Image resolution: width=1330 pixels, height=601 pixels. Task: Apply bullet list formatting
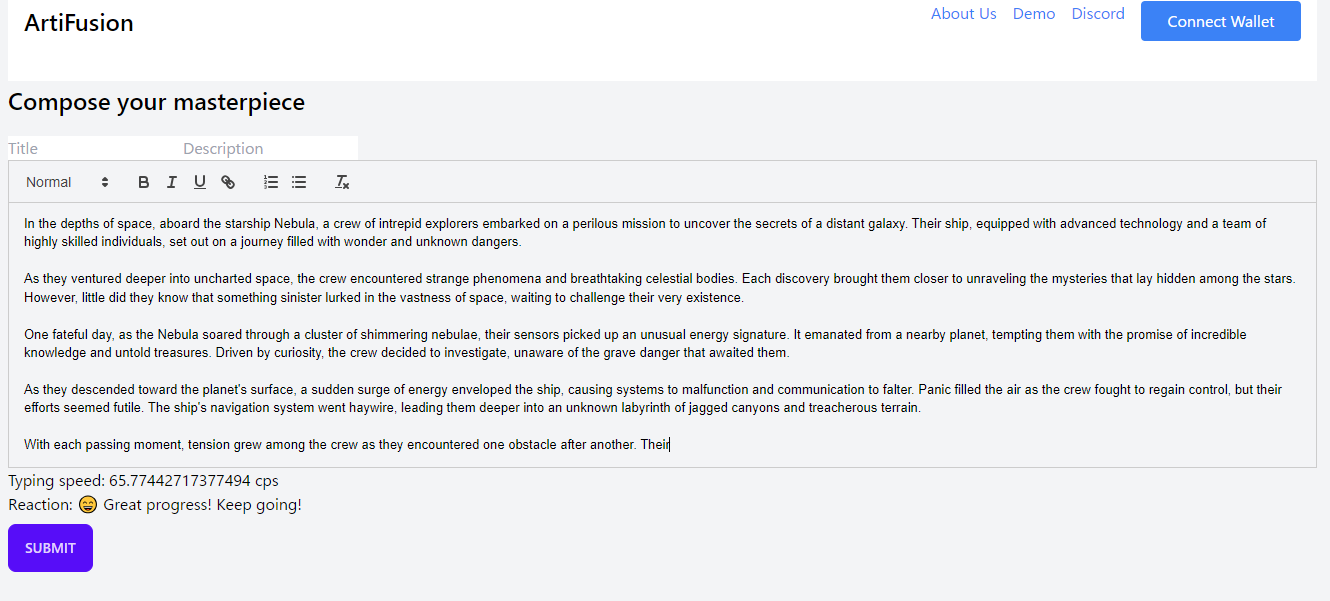click(299, 182)
